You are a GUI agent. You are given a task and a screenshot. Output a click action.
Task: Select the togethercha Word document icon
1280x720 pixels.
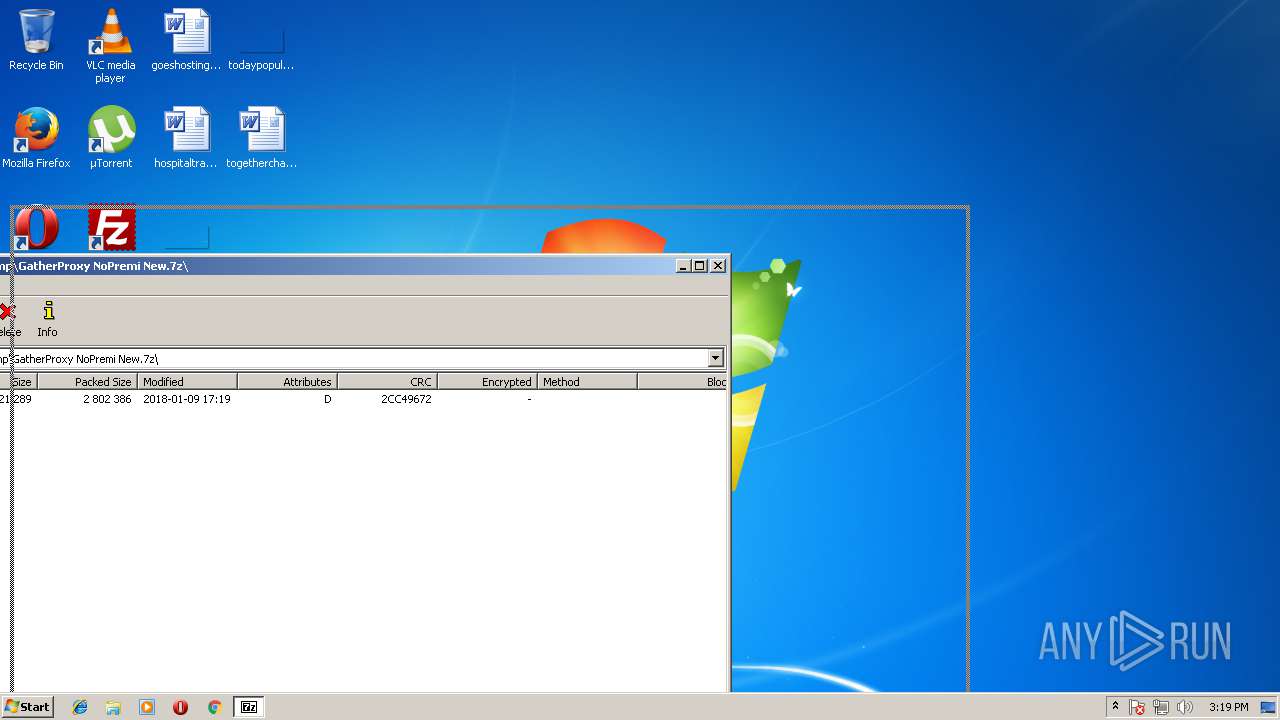pos(261,138)
